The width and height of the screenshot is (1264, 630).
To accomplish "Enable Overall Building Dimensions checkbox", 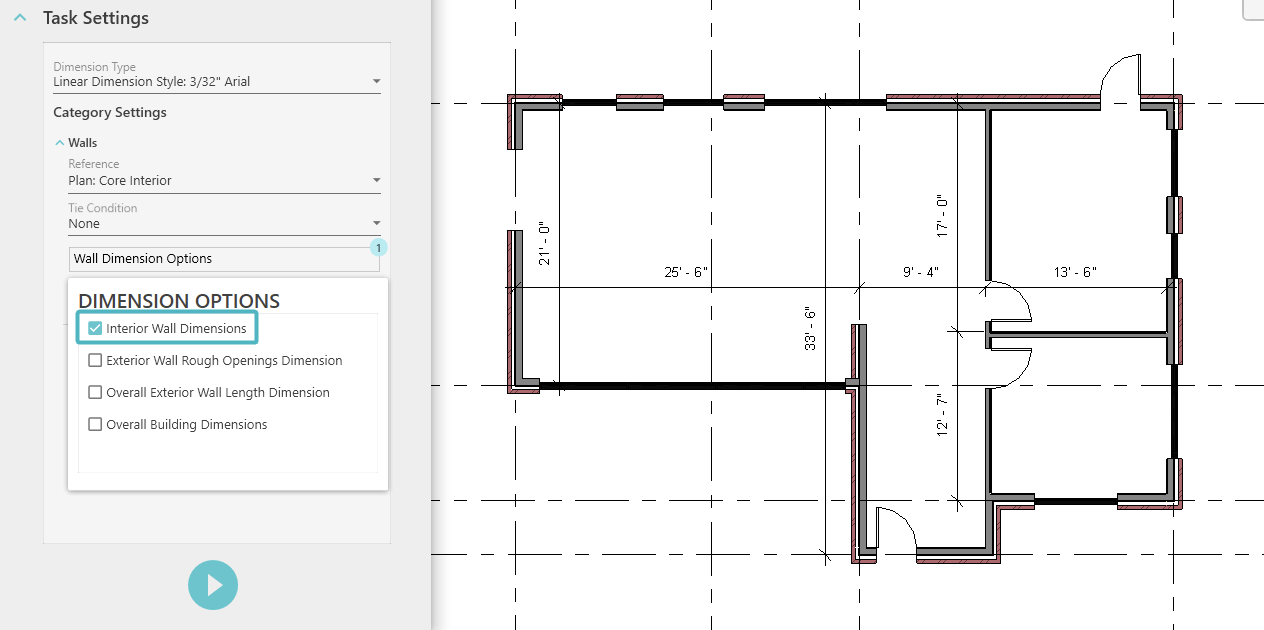I will [x=95, y=424].
